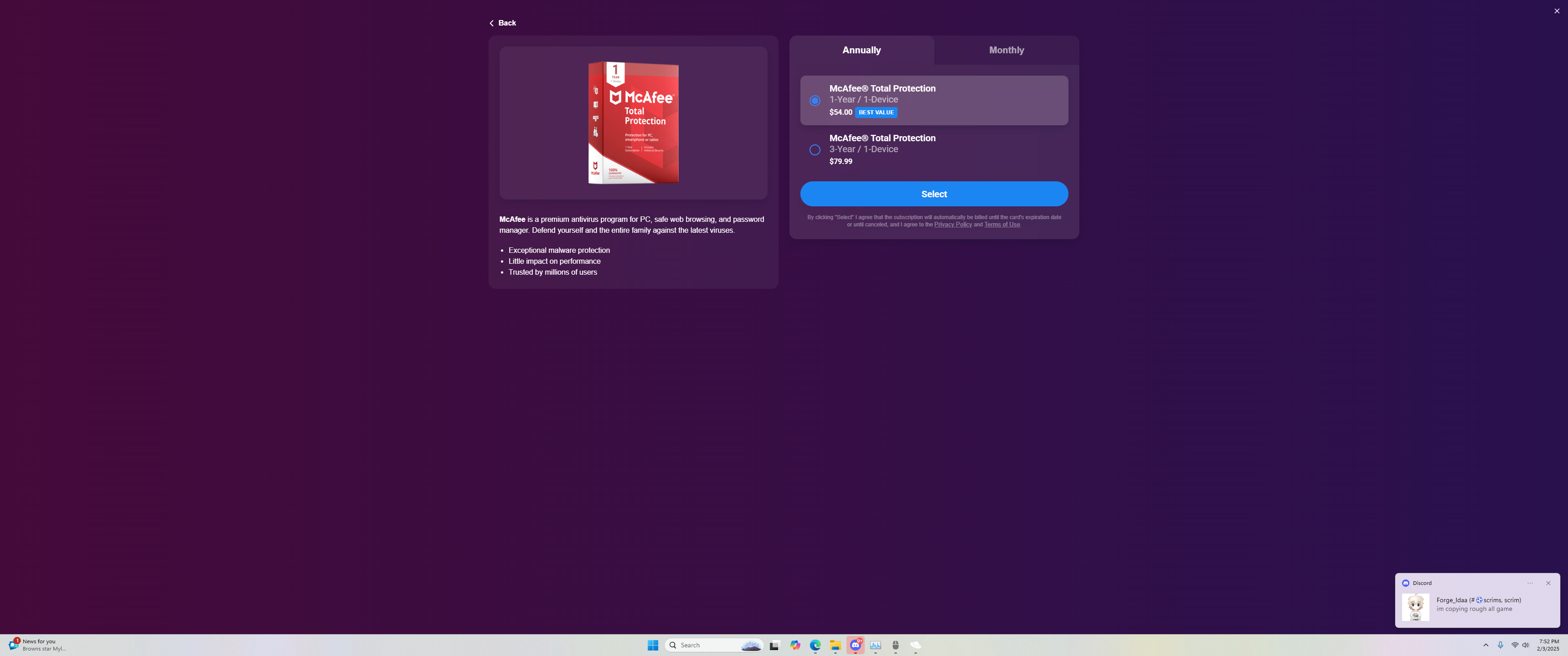Switch to the Monthly billing tab

(1006, 50)
